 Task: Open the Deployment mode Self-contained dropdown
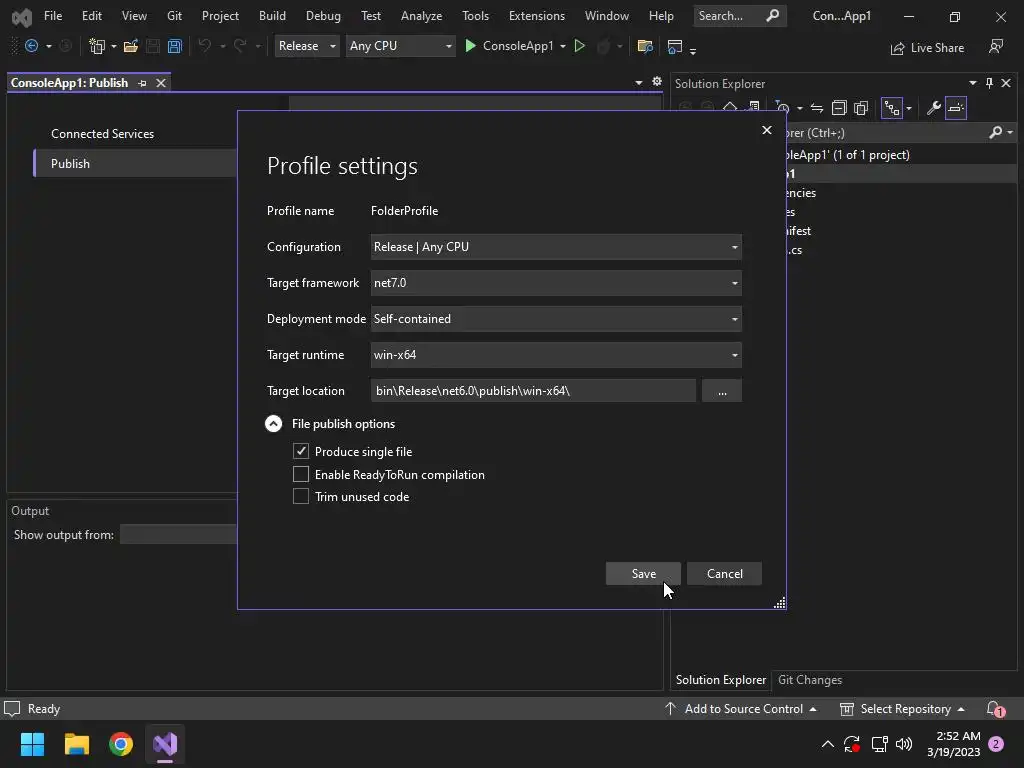point(556,319)
